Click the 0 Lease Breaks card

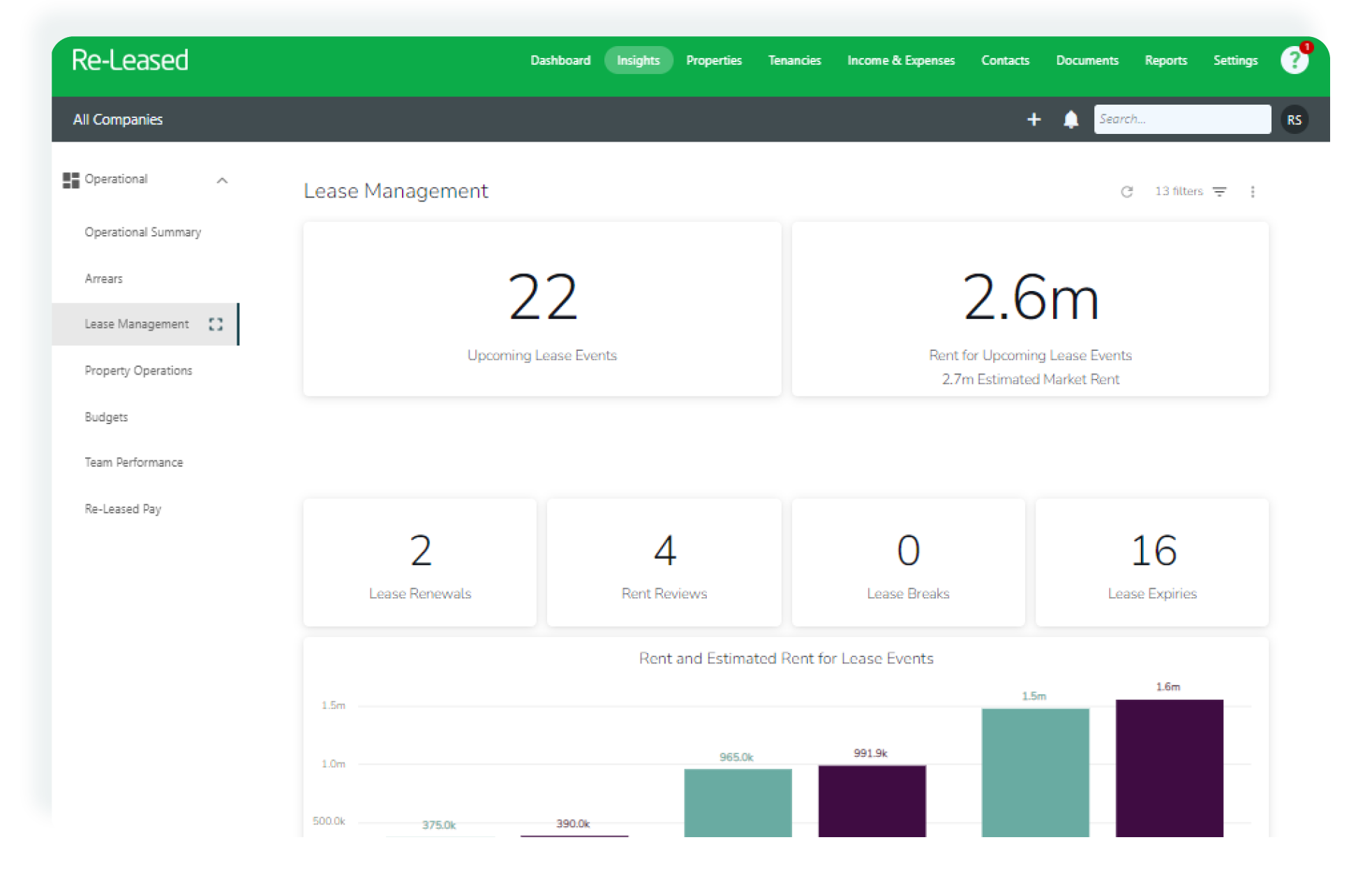coord(909,562)
